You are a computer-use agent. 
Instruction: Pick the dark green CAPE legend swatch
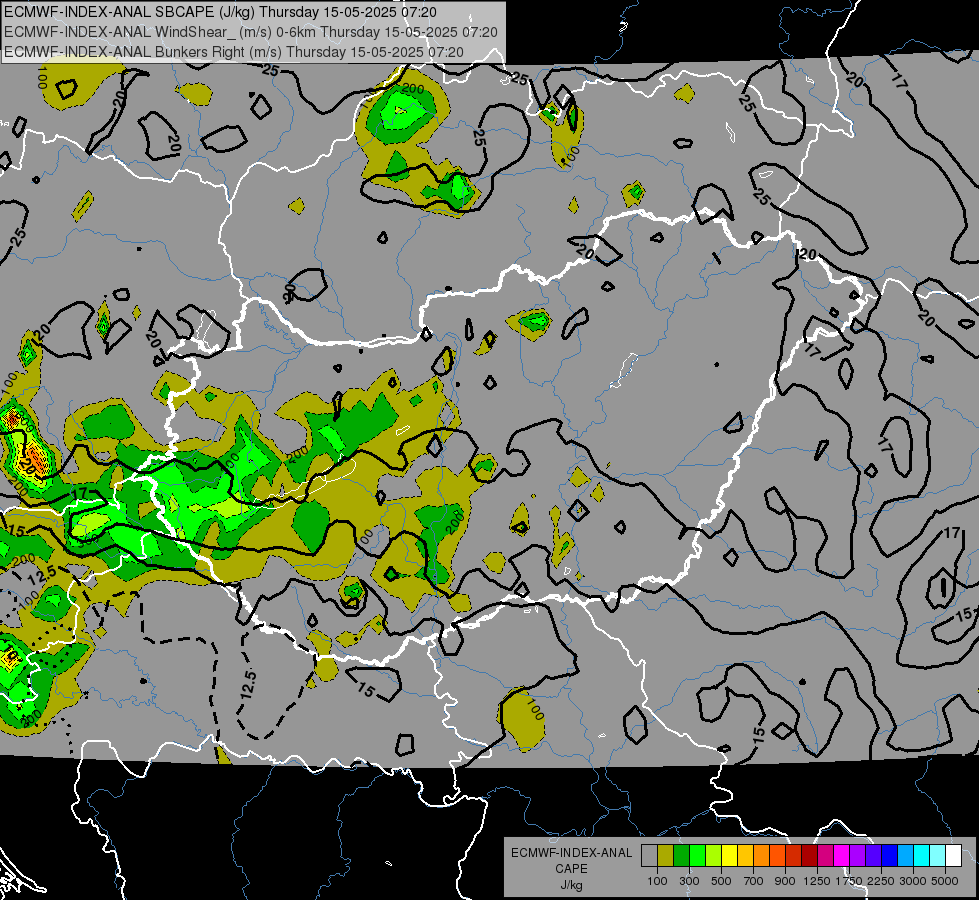[681, 855]
